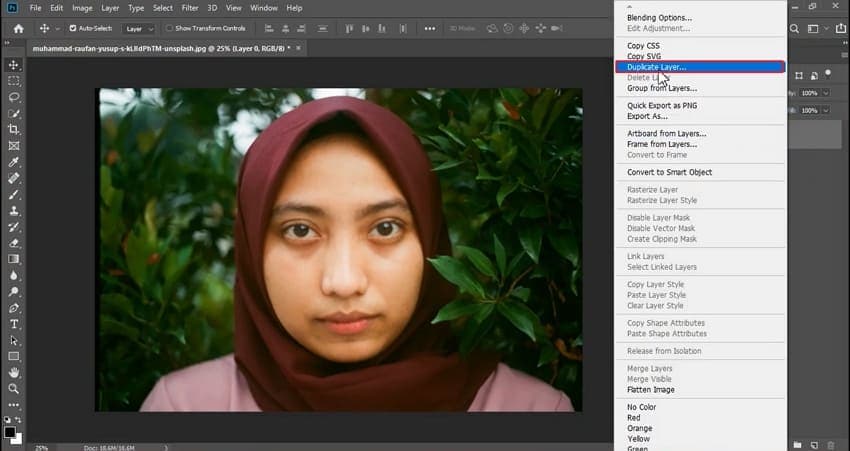Click the Home icon in options bar

point(18,29)
